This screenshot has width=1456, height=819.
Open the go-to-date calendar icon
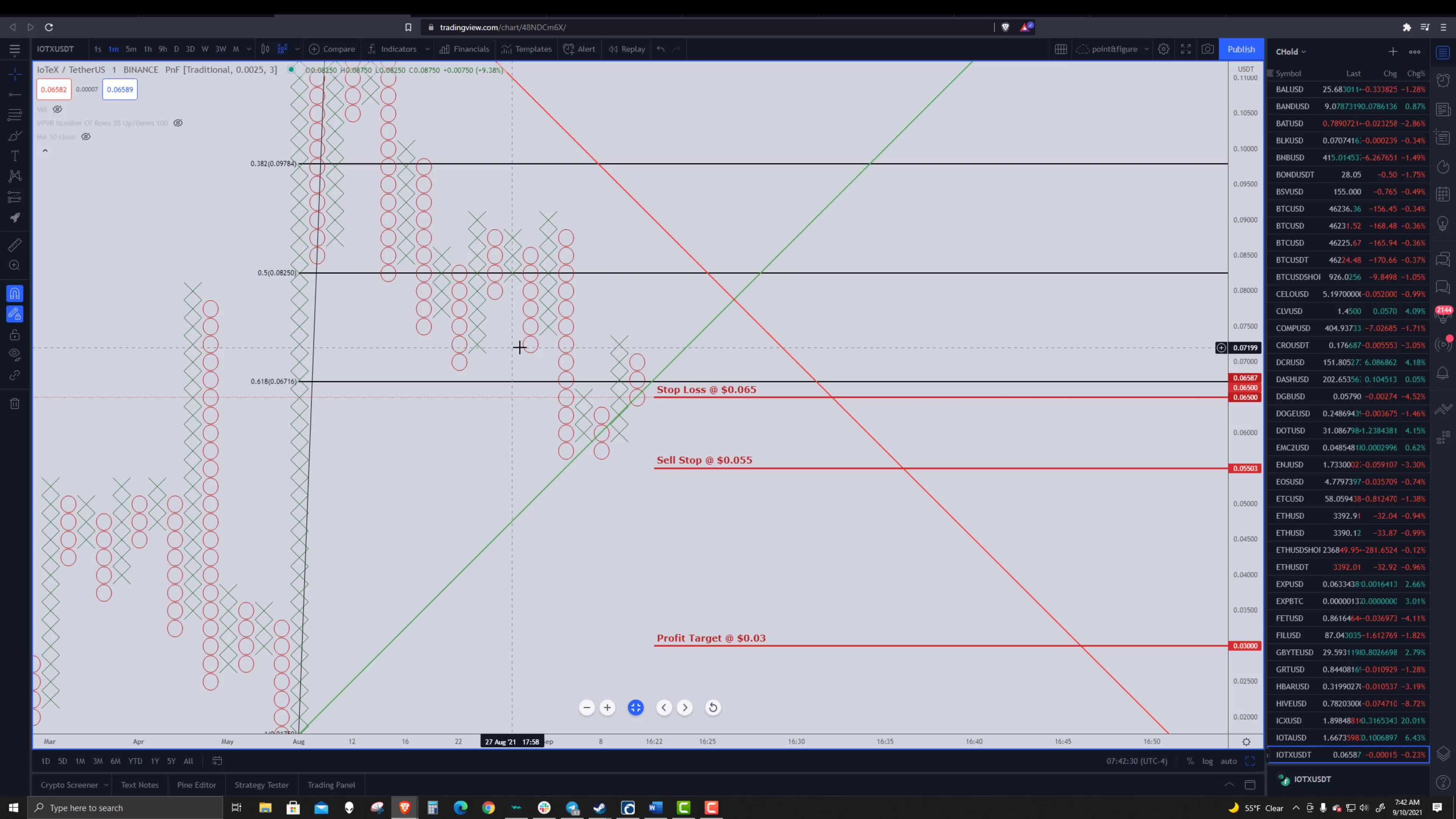pos(217,761)
